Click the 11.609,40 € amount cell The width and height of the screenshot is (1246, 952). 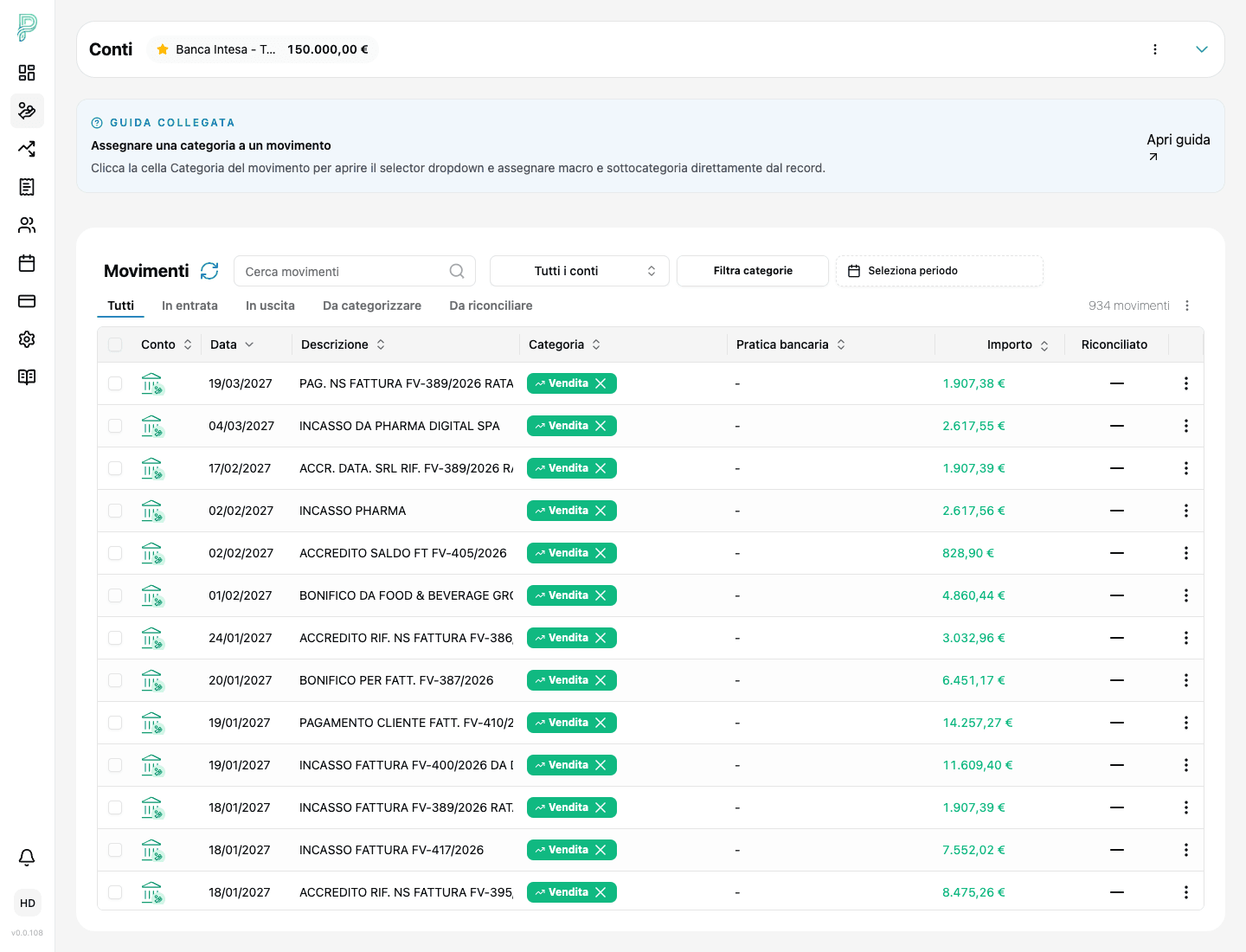click(x=978, y=765)
